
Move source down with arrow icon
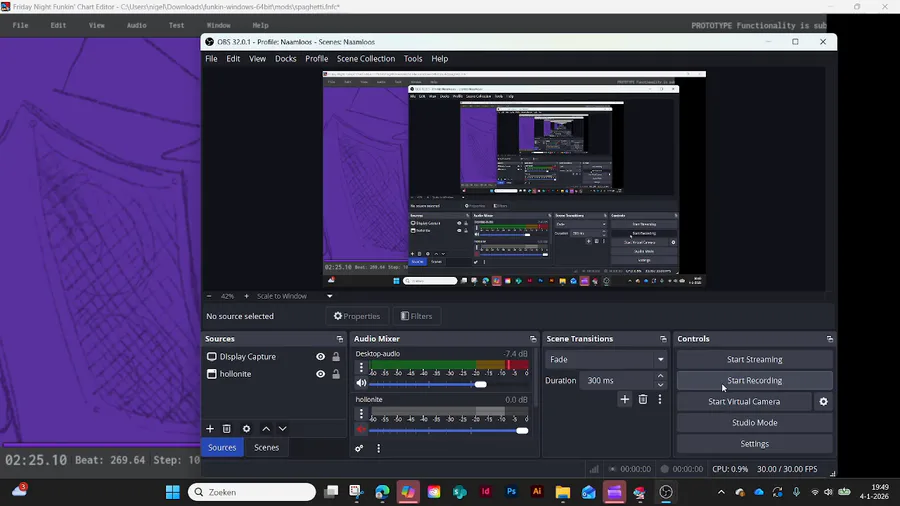[282, 429]
